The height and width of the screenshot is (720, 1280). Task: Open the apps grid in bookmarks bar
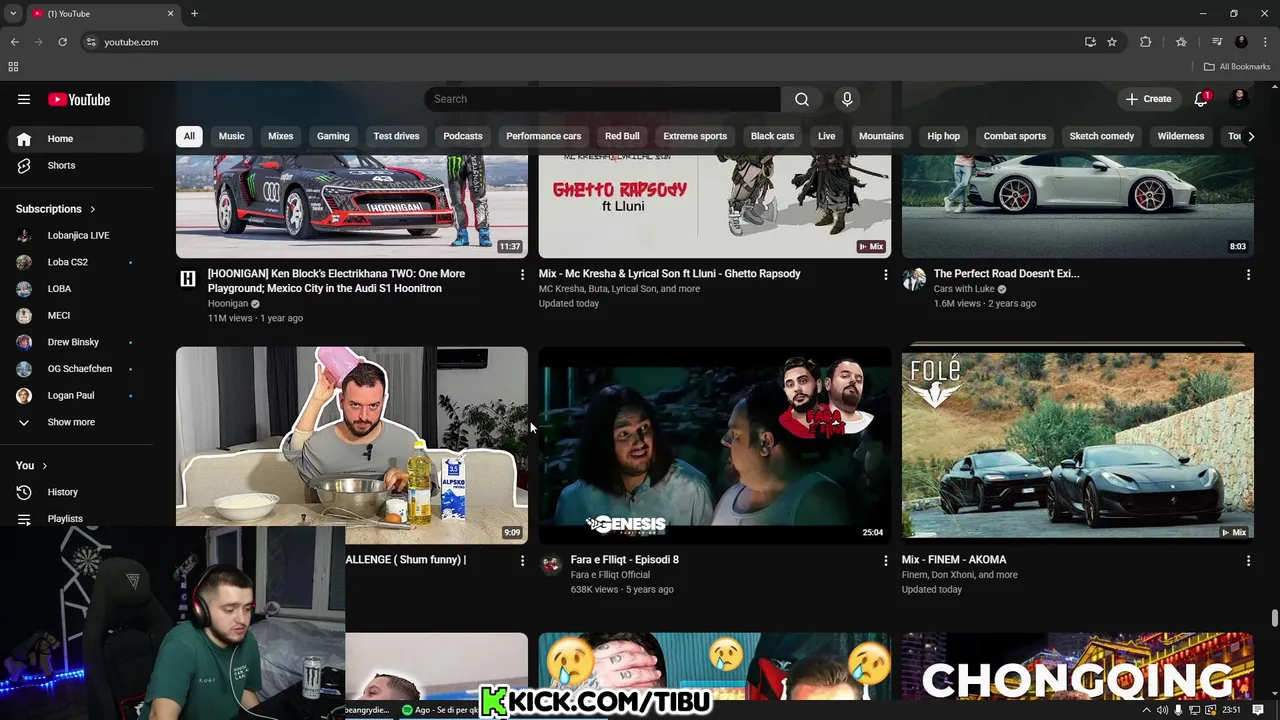(13, 67)
